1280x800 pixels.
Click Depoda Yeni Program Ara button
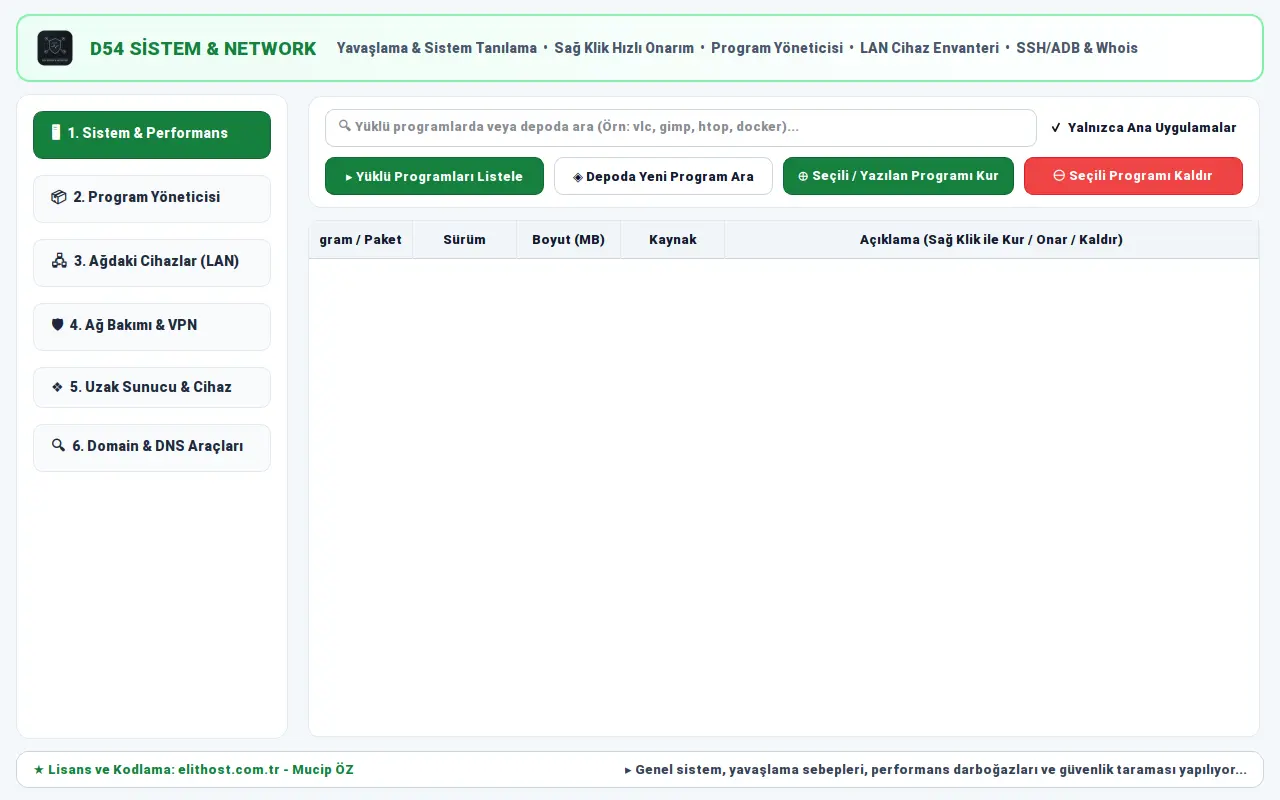663,176
